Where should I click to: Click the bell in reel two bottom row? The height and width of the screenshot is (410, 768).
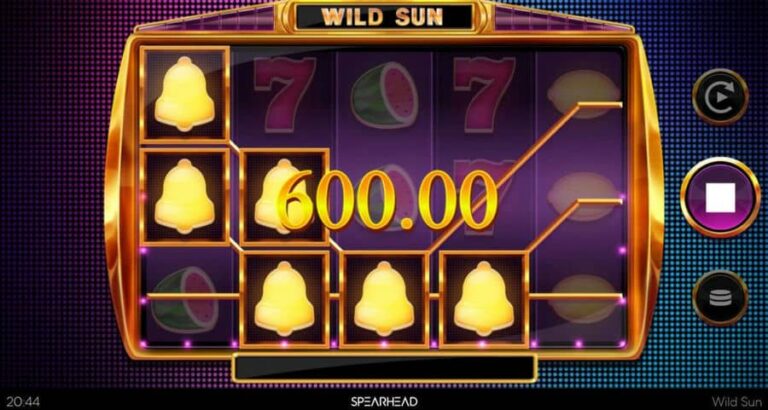285,299
